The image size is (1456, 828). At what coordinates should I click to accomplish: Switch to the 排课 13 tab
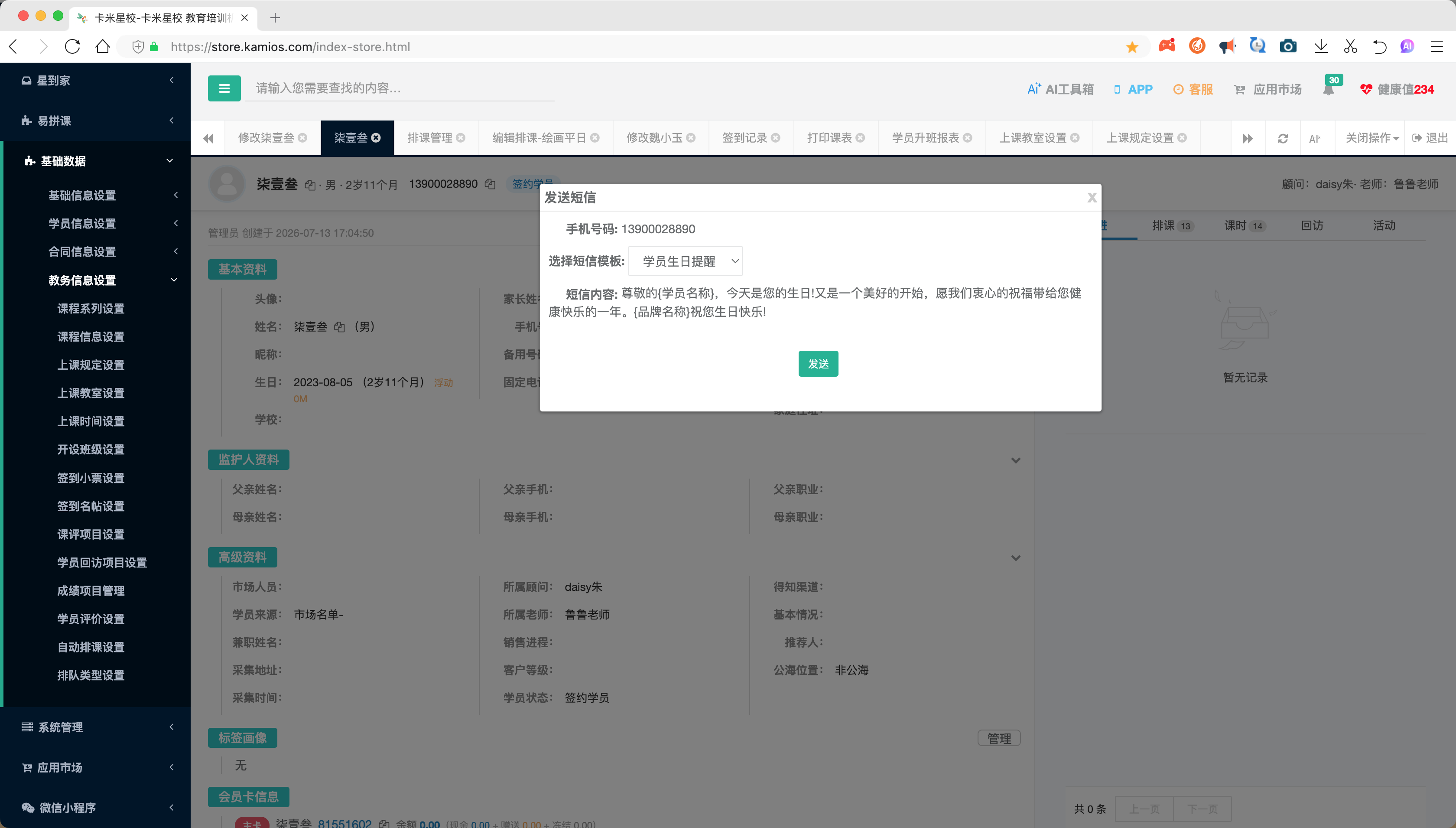pos(1173,226)
